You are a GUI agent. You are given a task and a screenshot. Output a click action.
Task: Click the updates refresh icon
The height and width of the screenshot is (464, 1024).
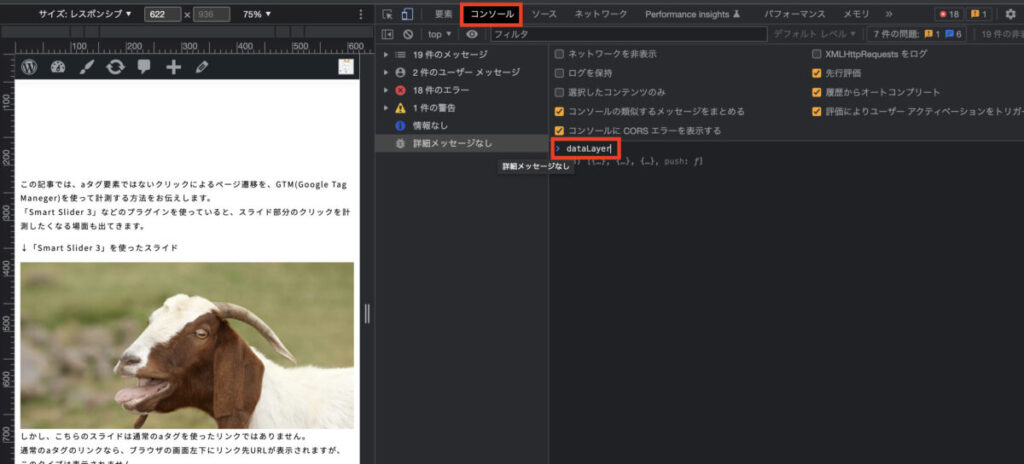pos(115,67)
